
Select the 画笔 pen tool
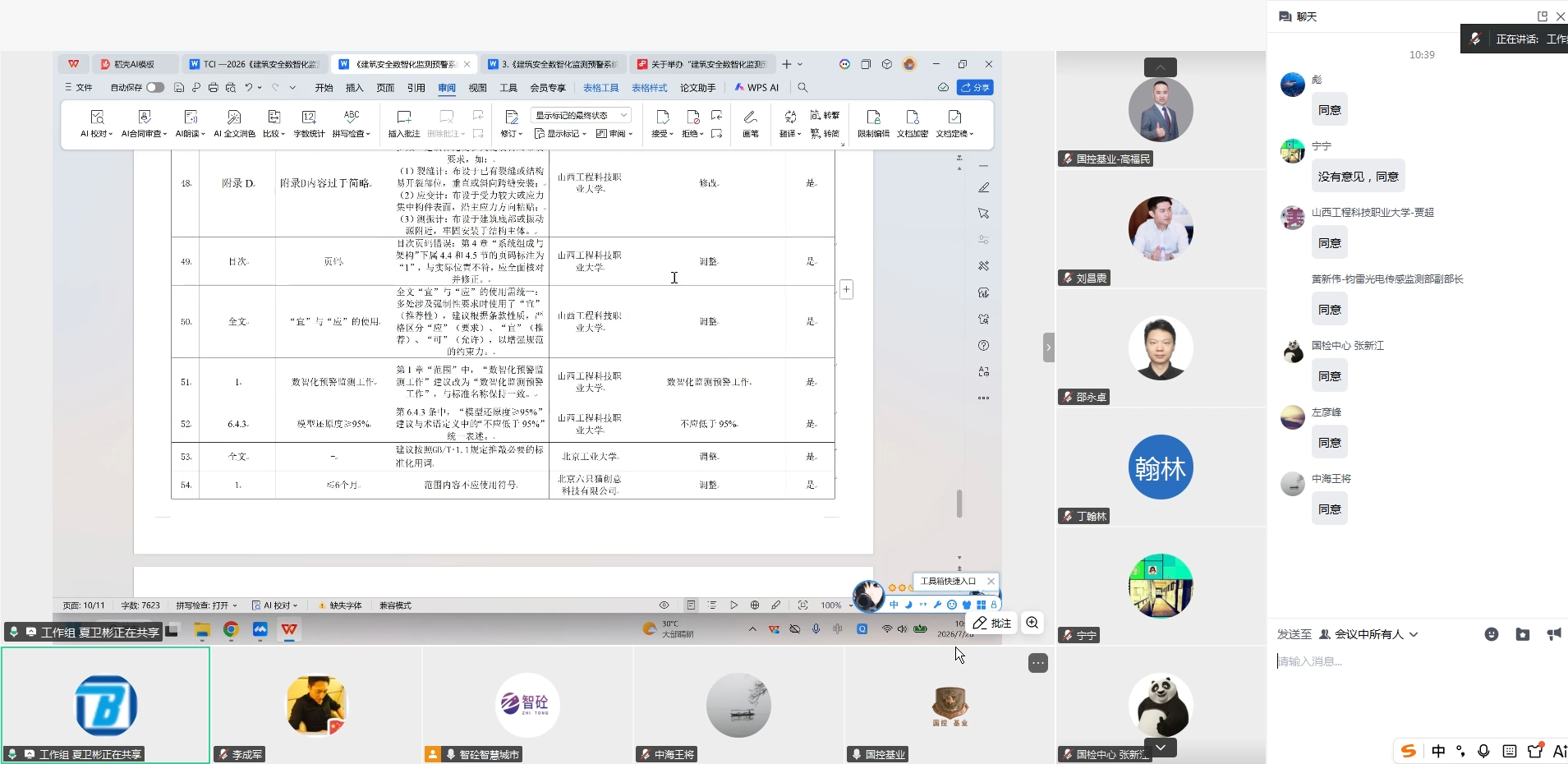coord(751,123)
